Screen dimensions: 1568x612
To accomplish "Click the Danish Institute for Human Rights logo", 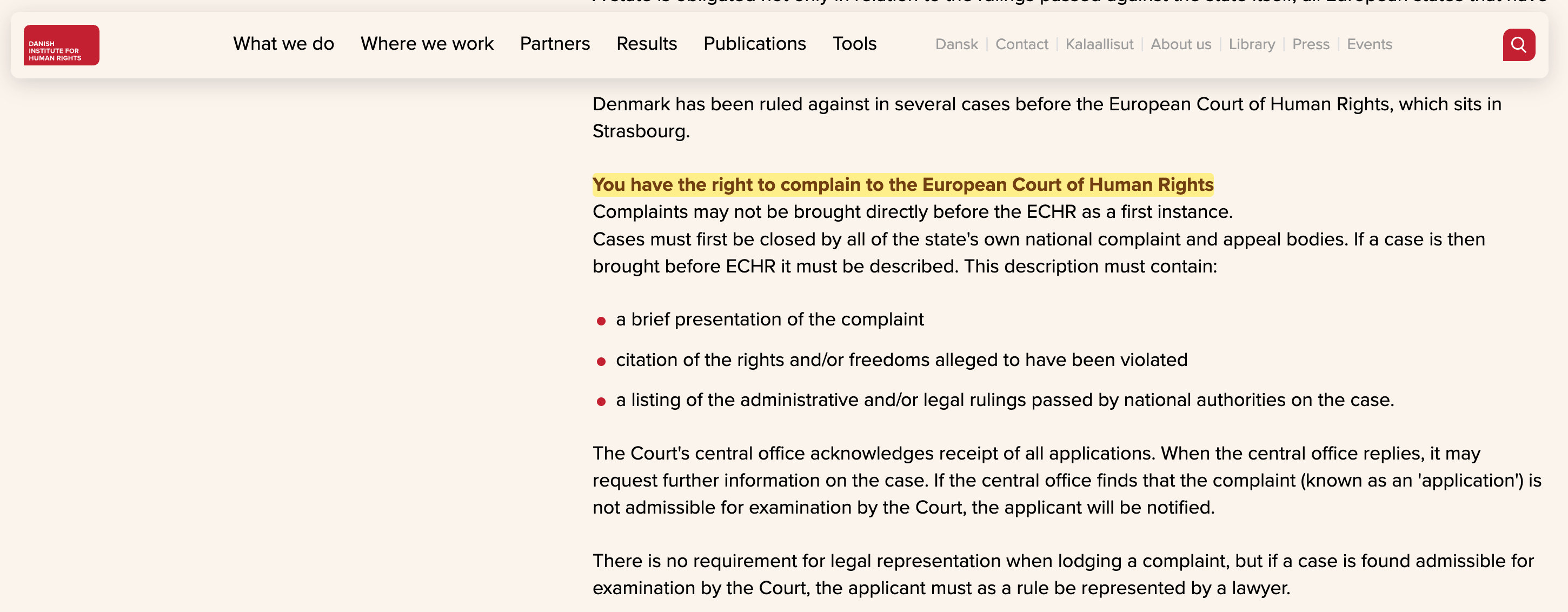I will click(62, 45).
